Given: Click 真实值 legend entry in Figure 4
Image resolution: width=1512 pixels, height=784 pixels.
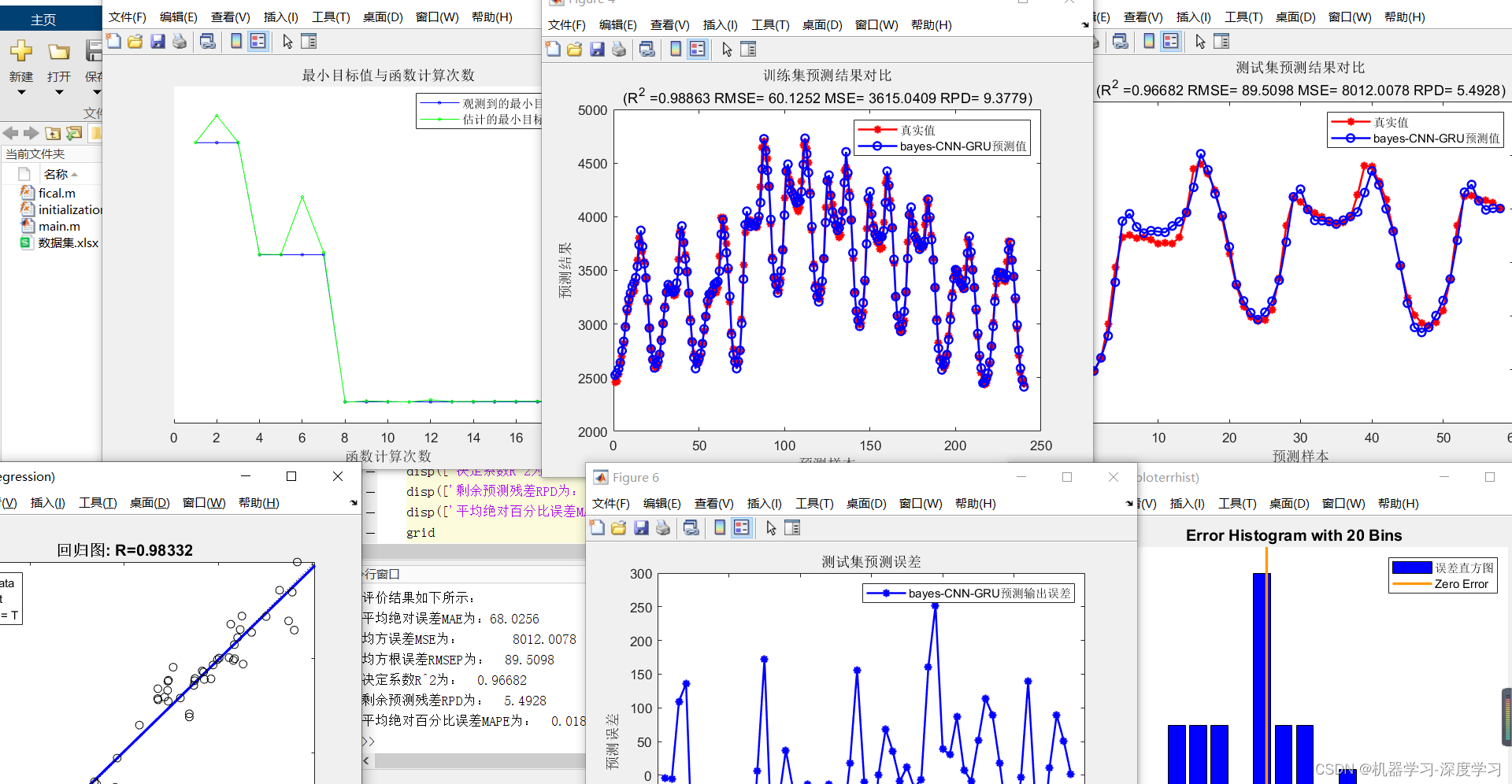Looking at the screenshot, I should point(918,130).
